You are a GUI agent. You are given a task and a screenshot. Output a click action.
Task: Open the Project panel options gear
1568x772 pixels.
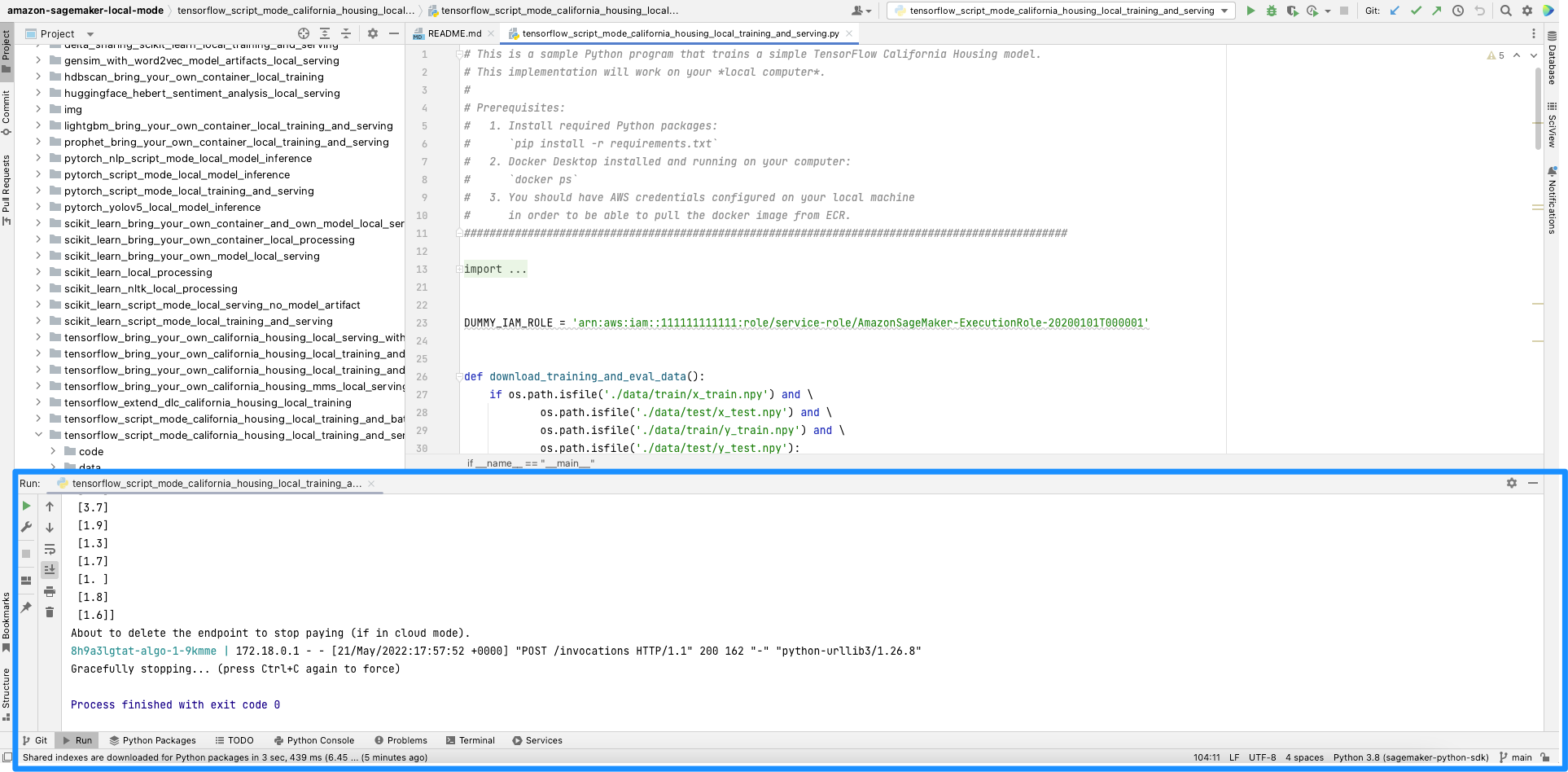[373, 33]
